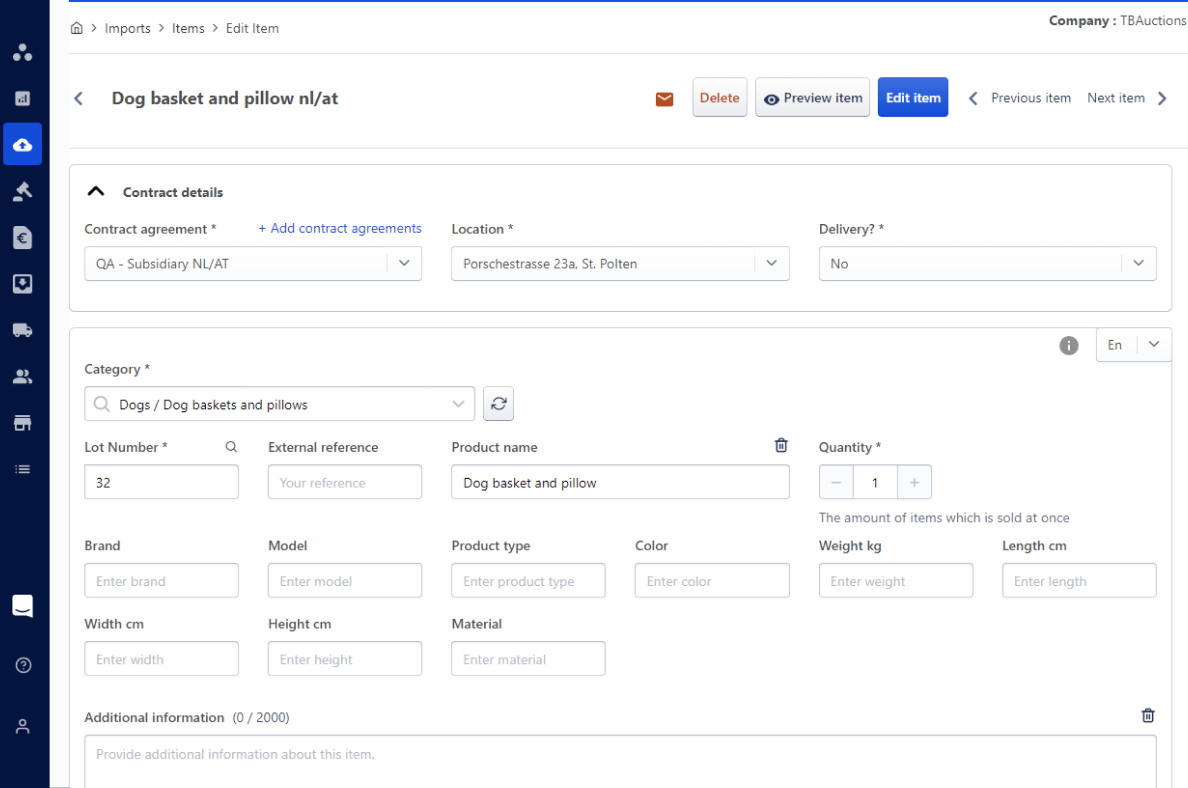This screenshot has height=788, width=1188.
Task: Delete the Additional information field via trash icon
Action: coord(1148,716)
